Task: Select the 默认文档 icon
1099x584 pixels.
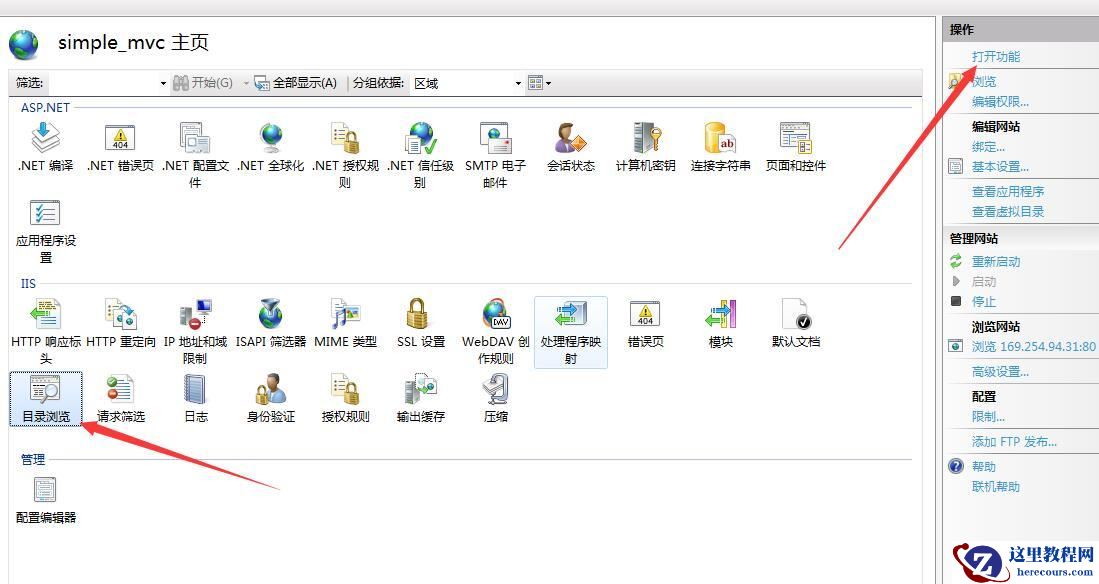Action: (796, 313)
